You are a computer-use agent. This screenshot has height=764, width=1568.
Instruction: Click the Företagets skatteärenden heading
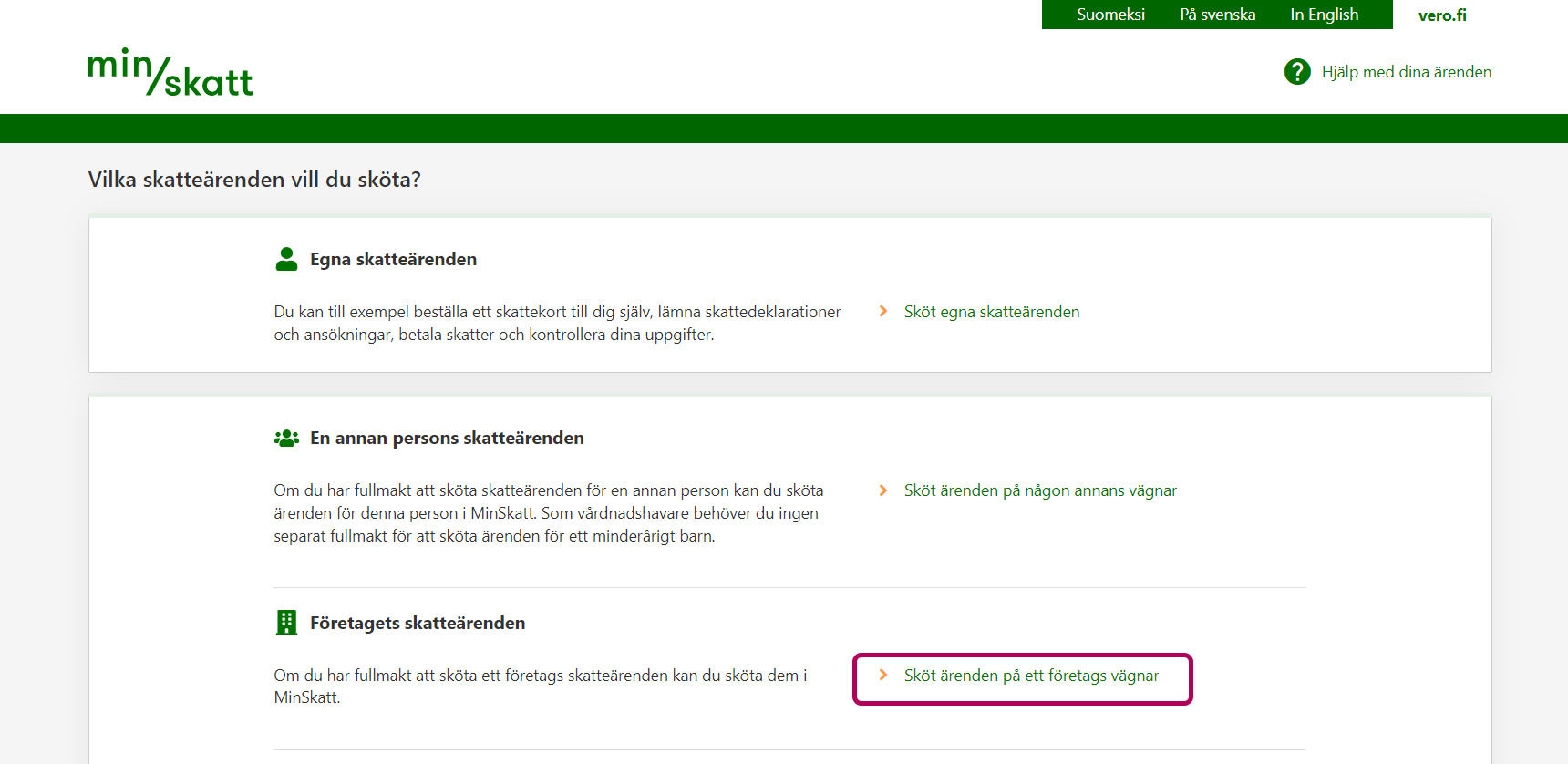[418, 623]
